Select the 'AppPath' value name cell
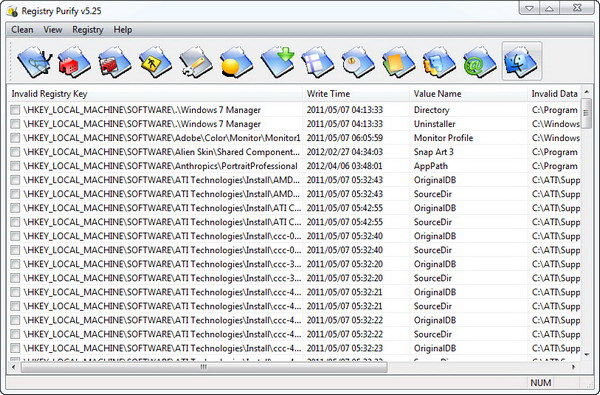This screenshot has height=395, width=600. 430,166
